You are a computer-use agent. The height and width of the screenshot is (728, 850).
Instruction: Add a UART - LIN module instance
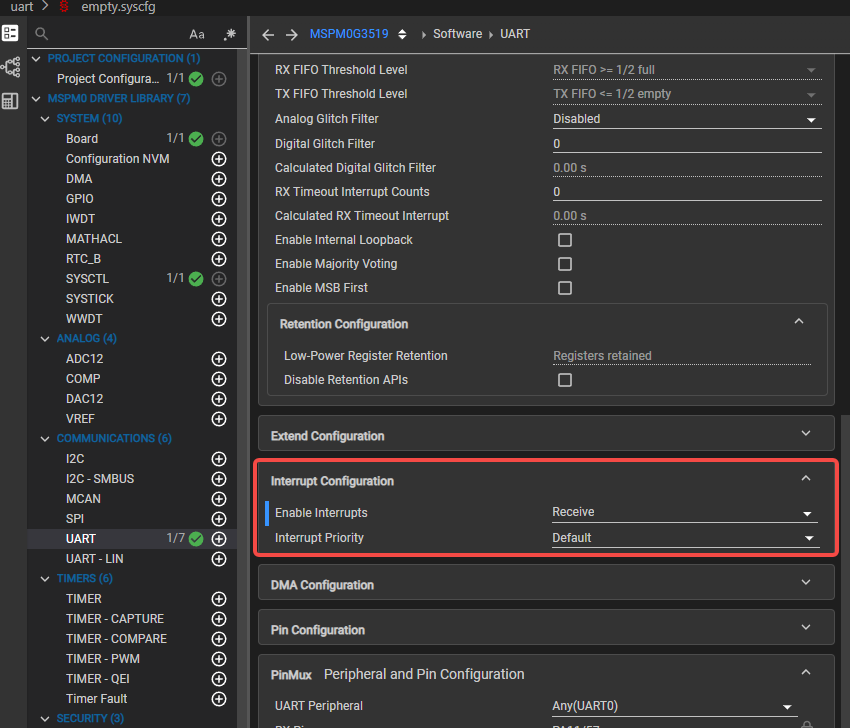coord(218,559)
